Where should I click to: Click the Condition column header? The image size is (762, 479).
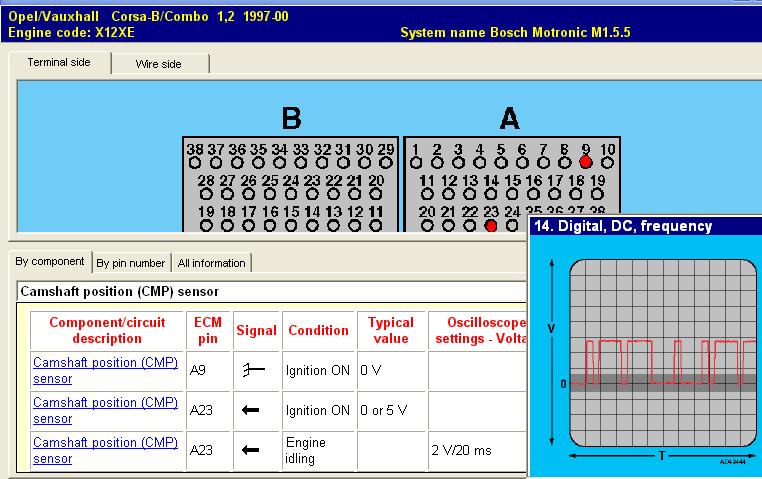coord(318,330)
